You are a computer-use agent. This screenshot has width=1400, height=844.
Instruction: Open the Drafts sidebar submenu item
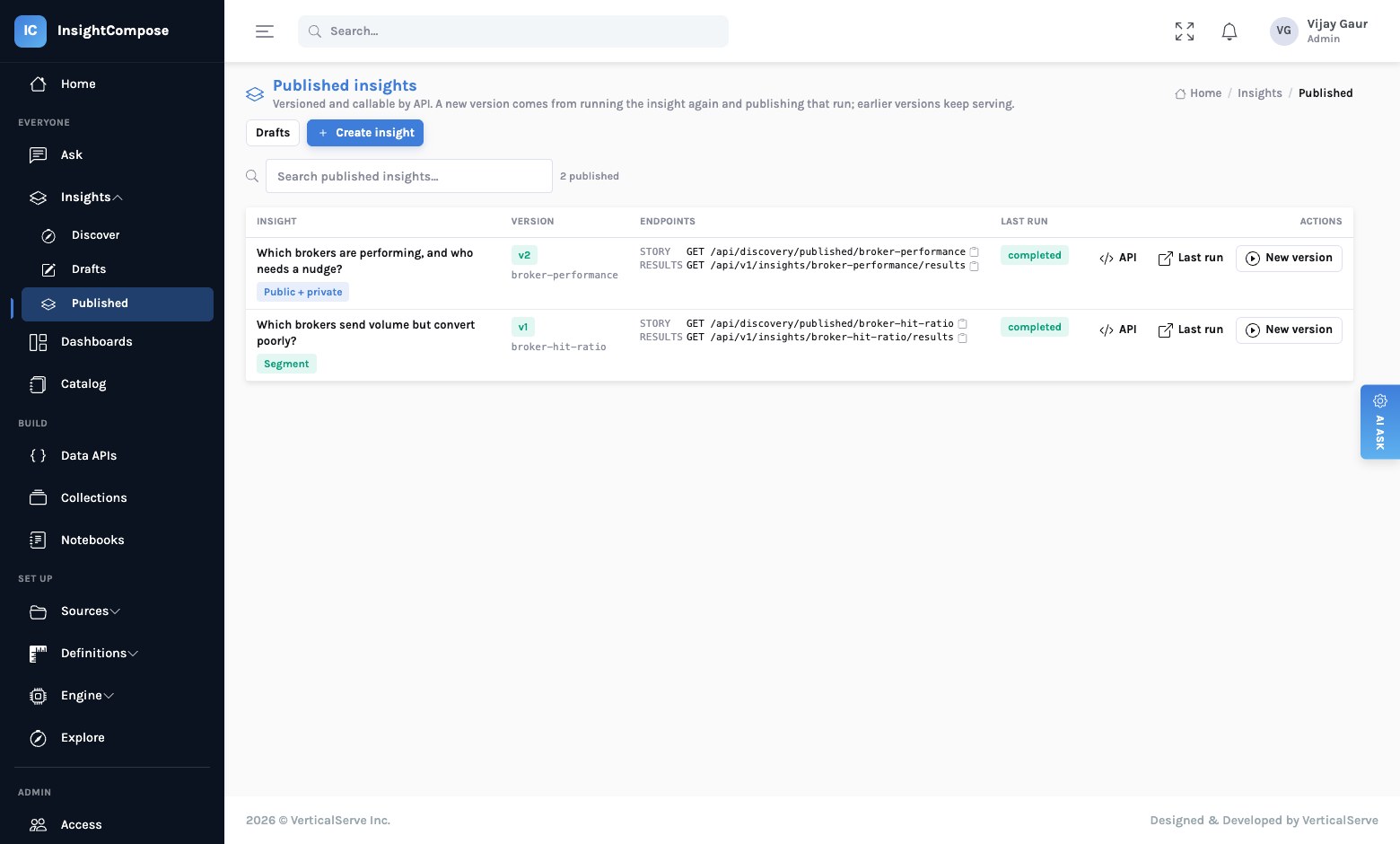click(118, 269)
